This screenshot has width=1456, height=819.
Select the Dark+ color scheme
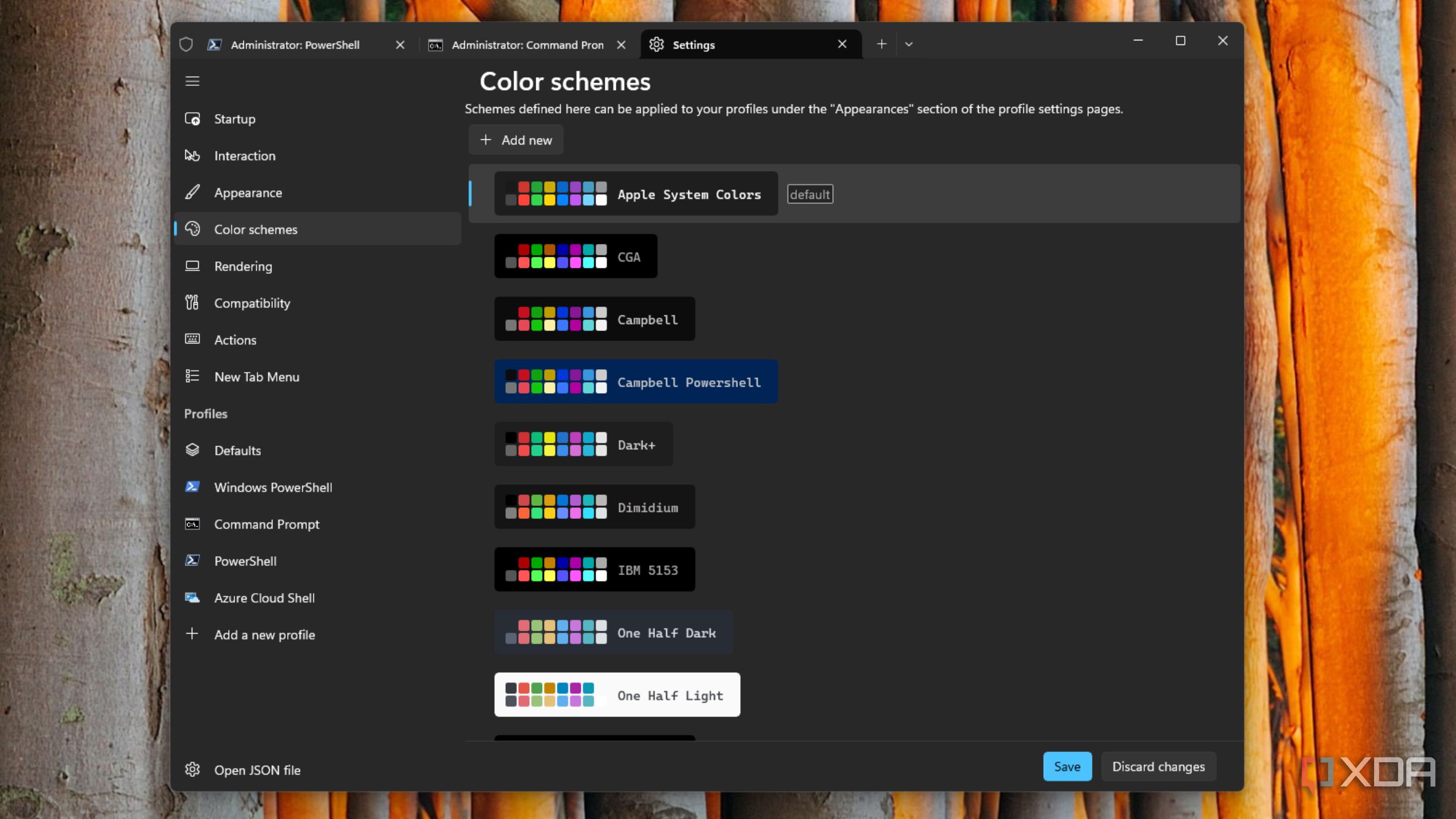pyautogui.click(x=584, y=444)
